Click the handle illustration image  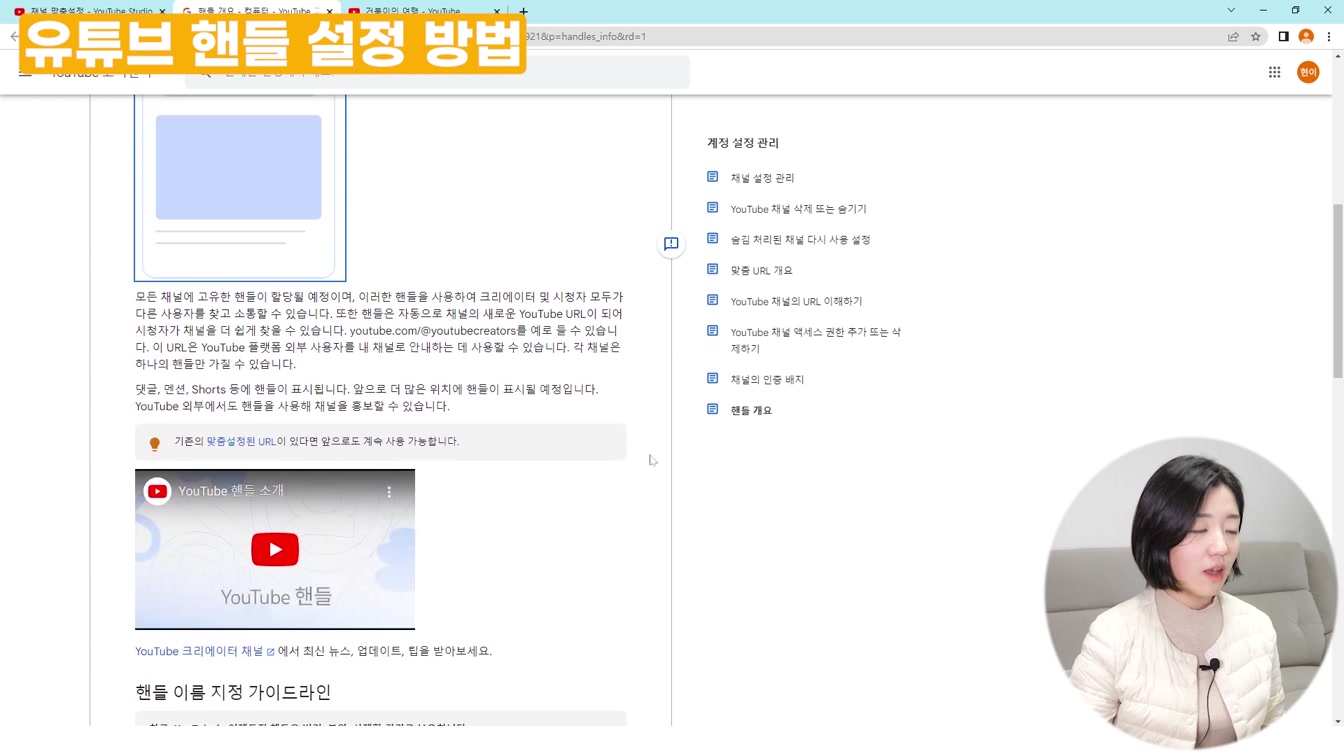[x=240, y=187]
